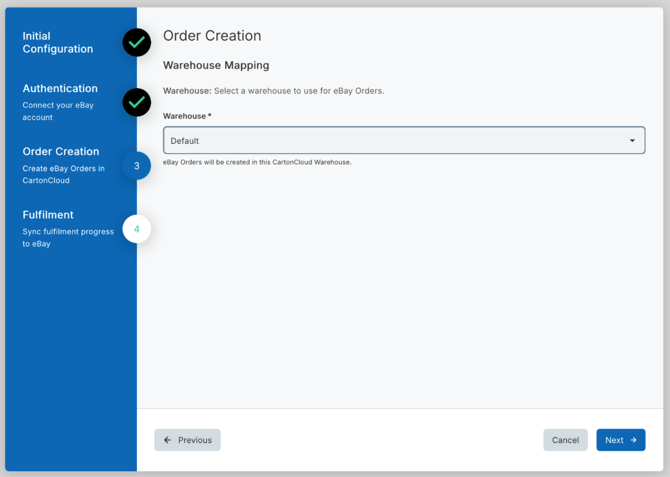Click the helper text under Warehouse dropdown
Viewport: 670px width, 477px height.
point(257,162)
